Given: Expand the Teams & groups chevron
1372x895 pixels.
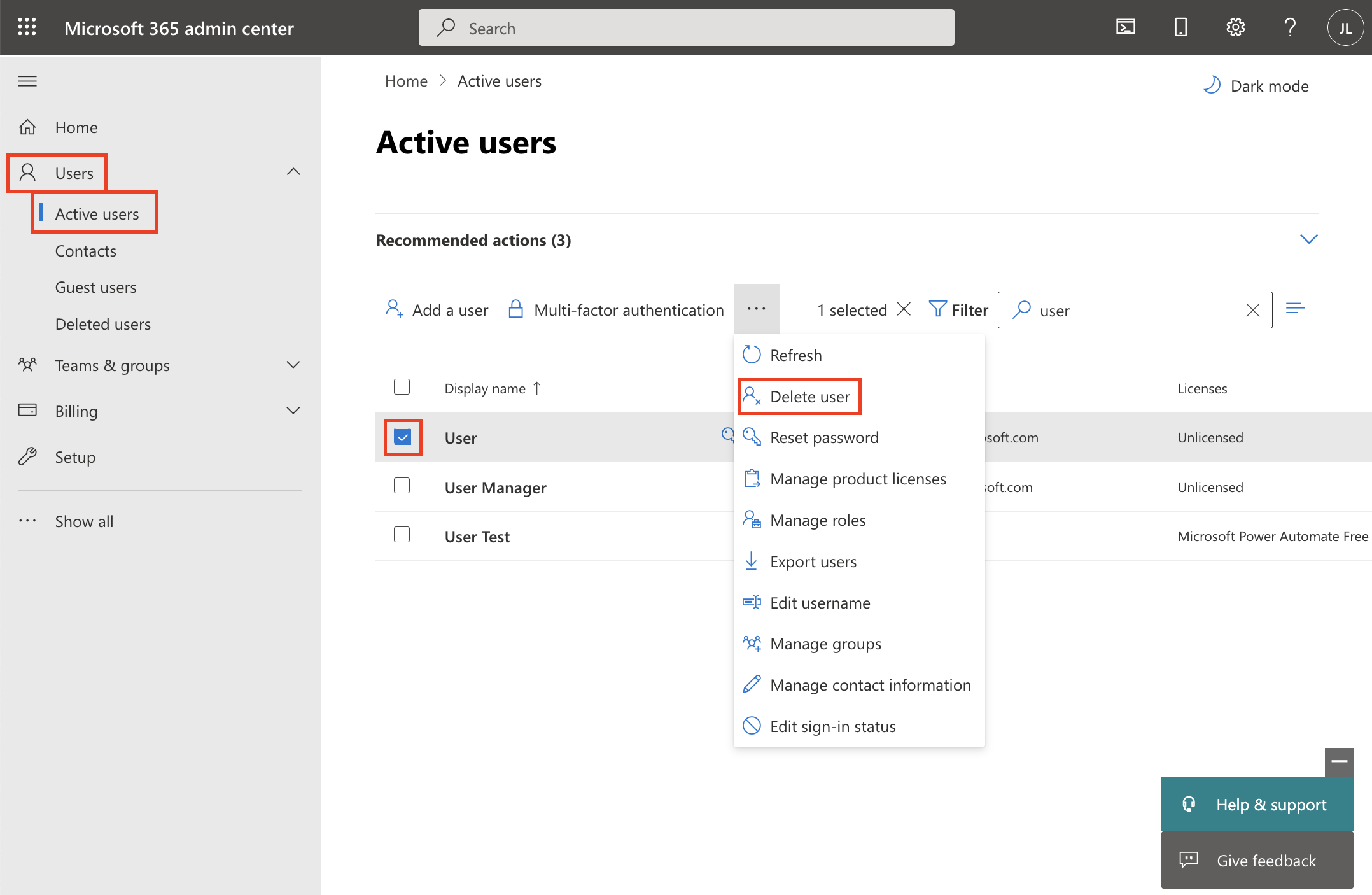Looking at the screenshot, I should [x=293, y=365].
